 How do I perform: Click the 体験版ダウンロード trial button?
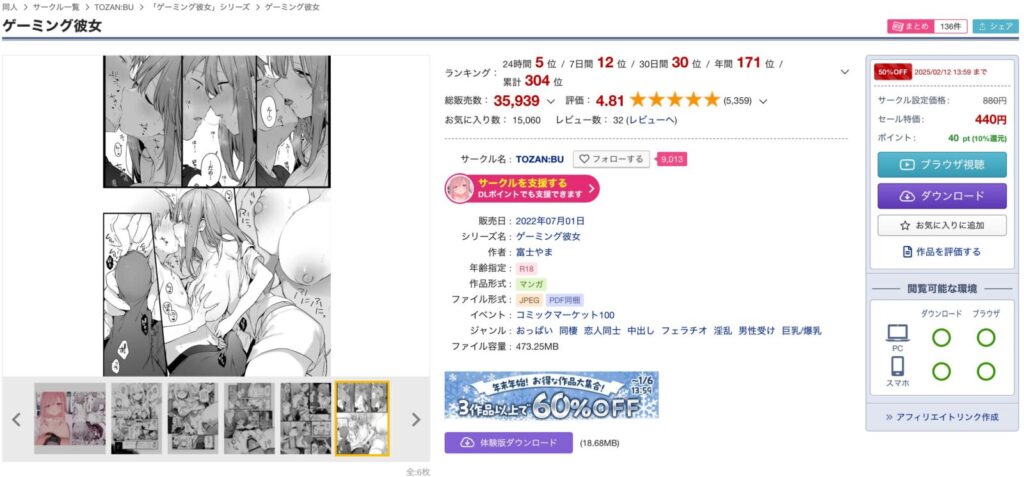[509, 443]
